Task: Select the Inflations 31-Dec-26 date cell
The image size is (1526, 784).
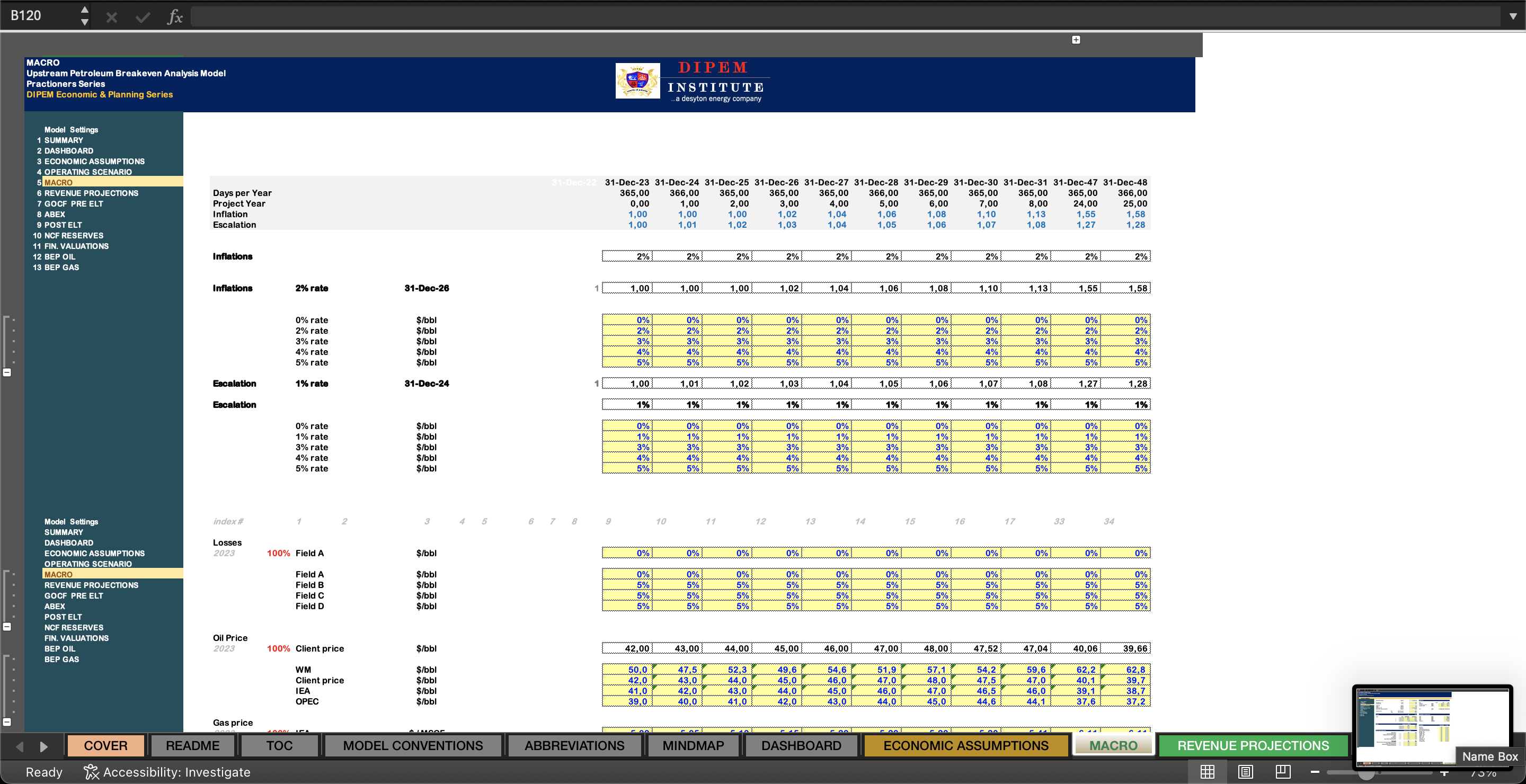Action: [x=427, y=288]
